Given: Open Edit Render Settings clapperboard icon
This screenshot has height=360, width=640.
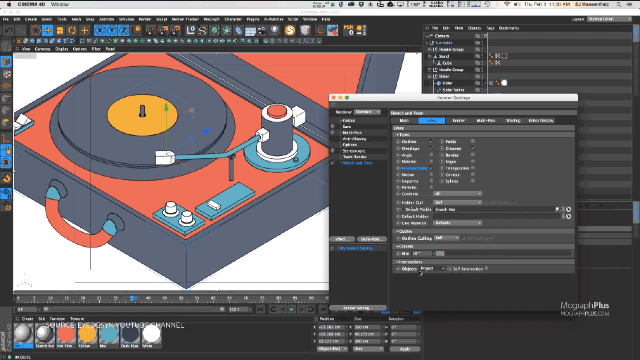Looking at the screenshot, I should tap(176, 30).
